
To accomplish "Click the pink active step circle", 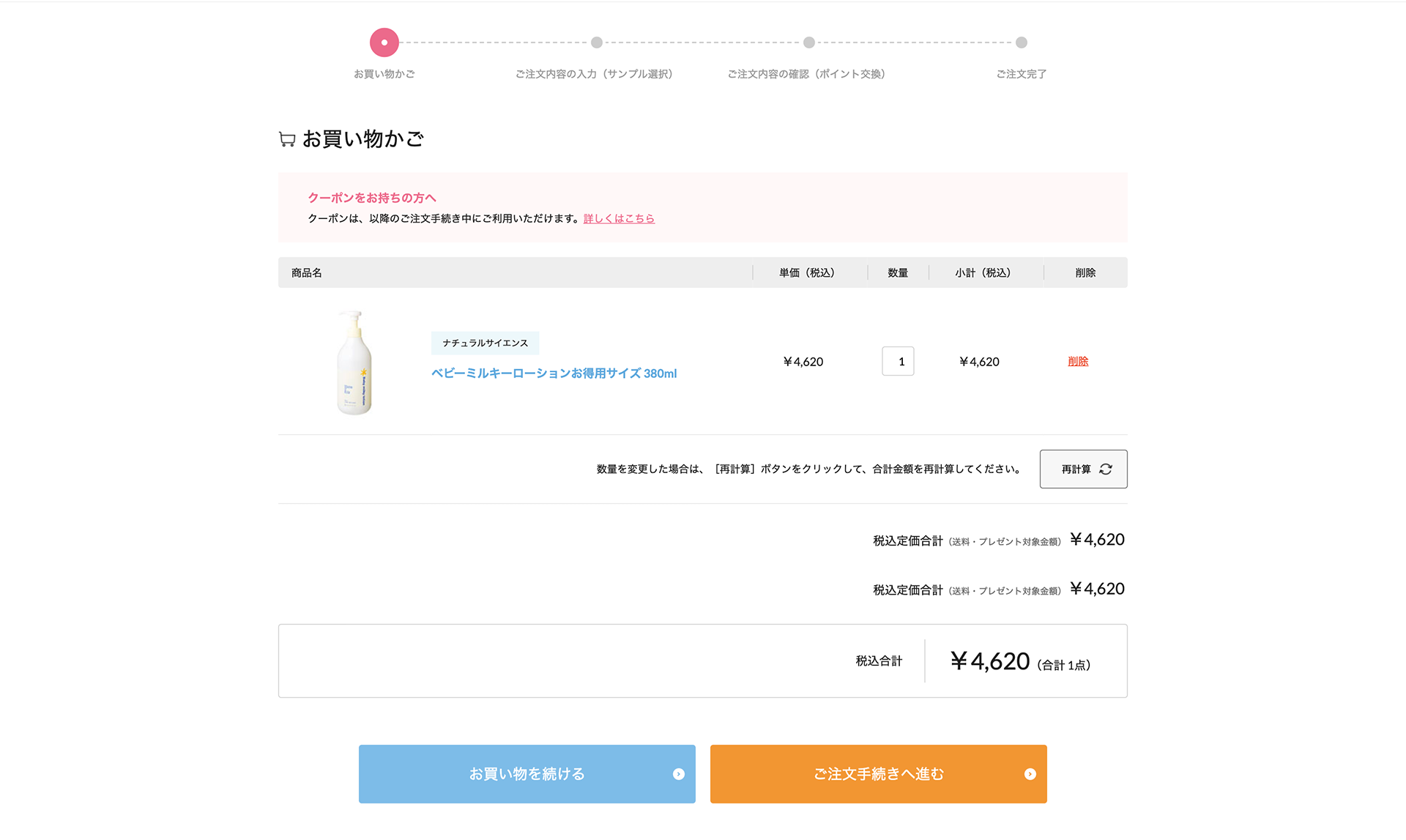I will pos(384,42).
